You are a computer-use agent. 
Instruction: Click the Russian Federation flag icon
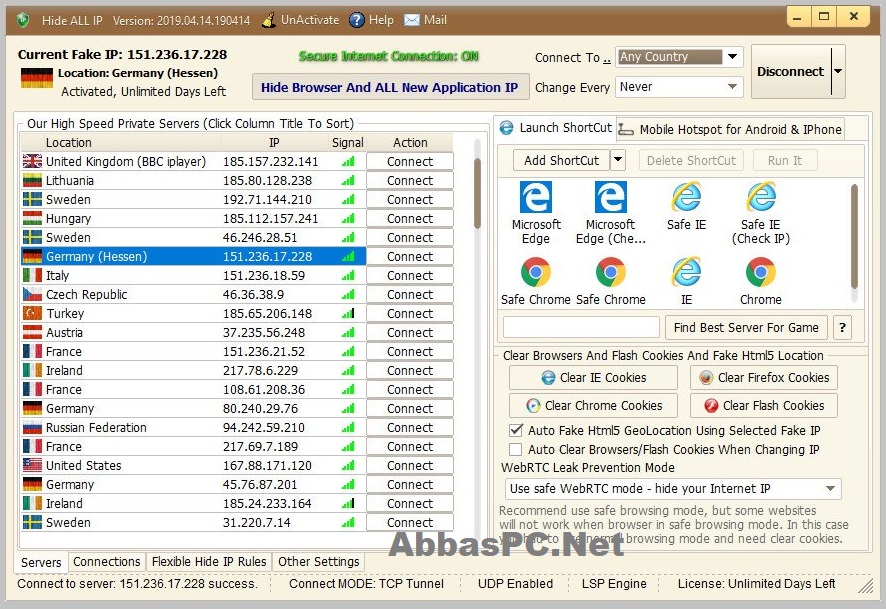tap(32, 428)
